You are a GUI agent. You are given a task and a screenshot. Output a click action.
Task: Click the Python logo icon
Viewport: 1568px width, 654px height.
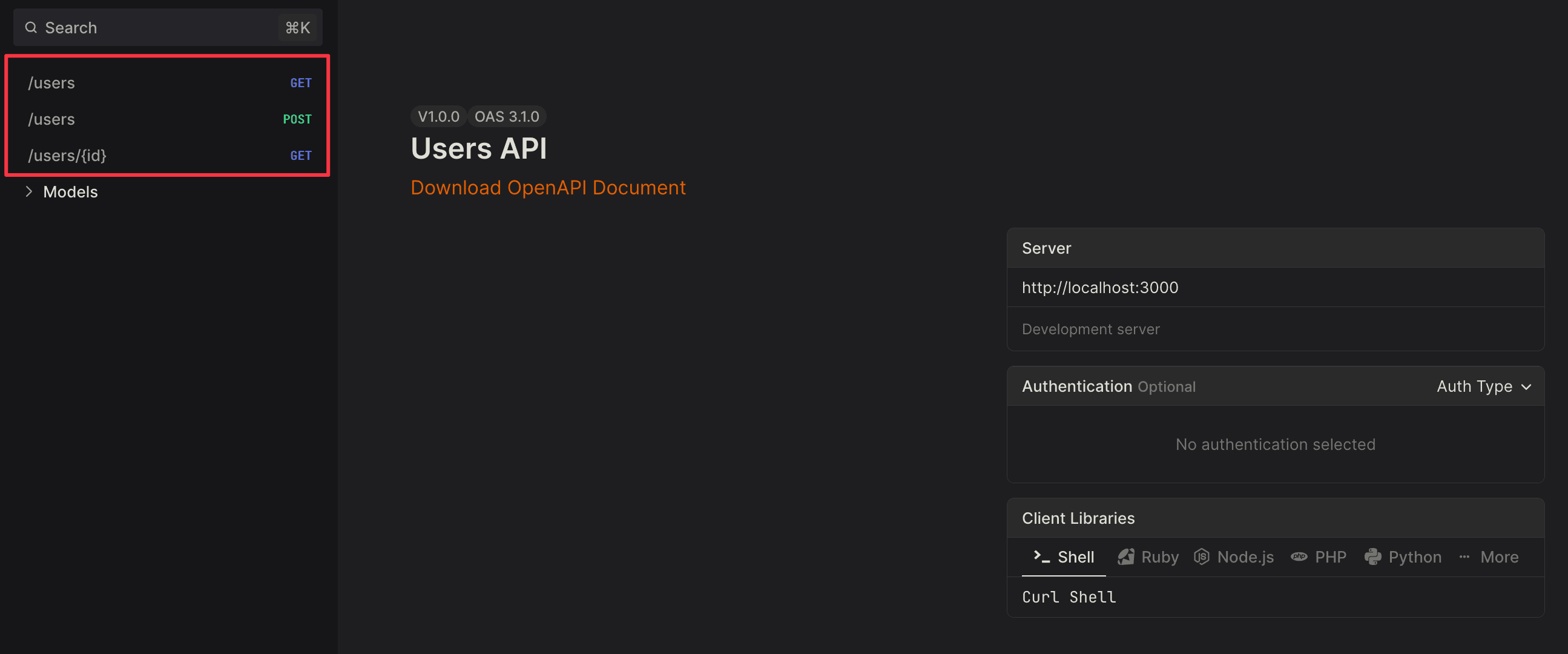[1372, 557]
